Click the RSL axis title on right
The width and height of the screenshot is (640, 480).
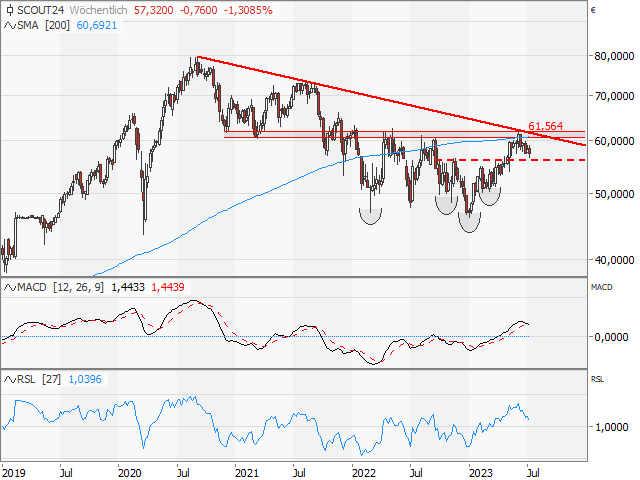click(x=597, y=380)
